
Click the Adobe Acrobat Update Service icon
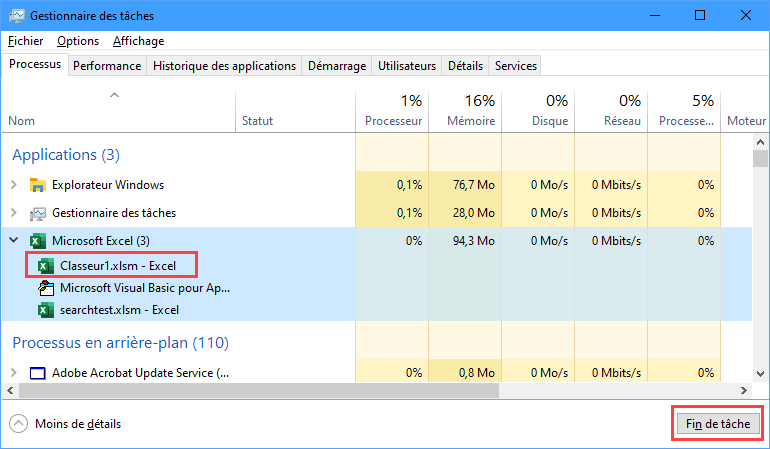(38, 373)
